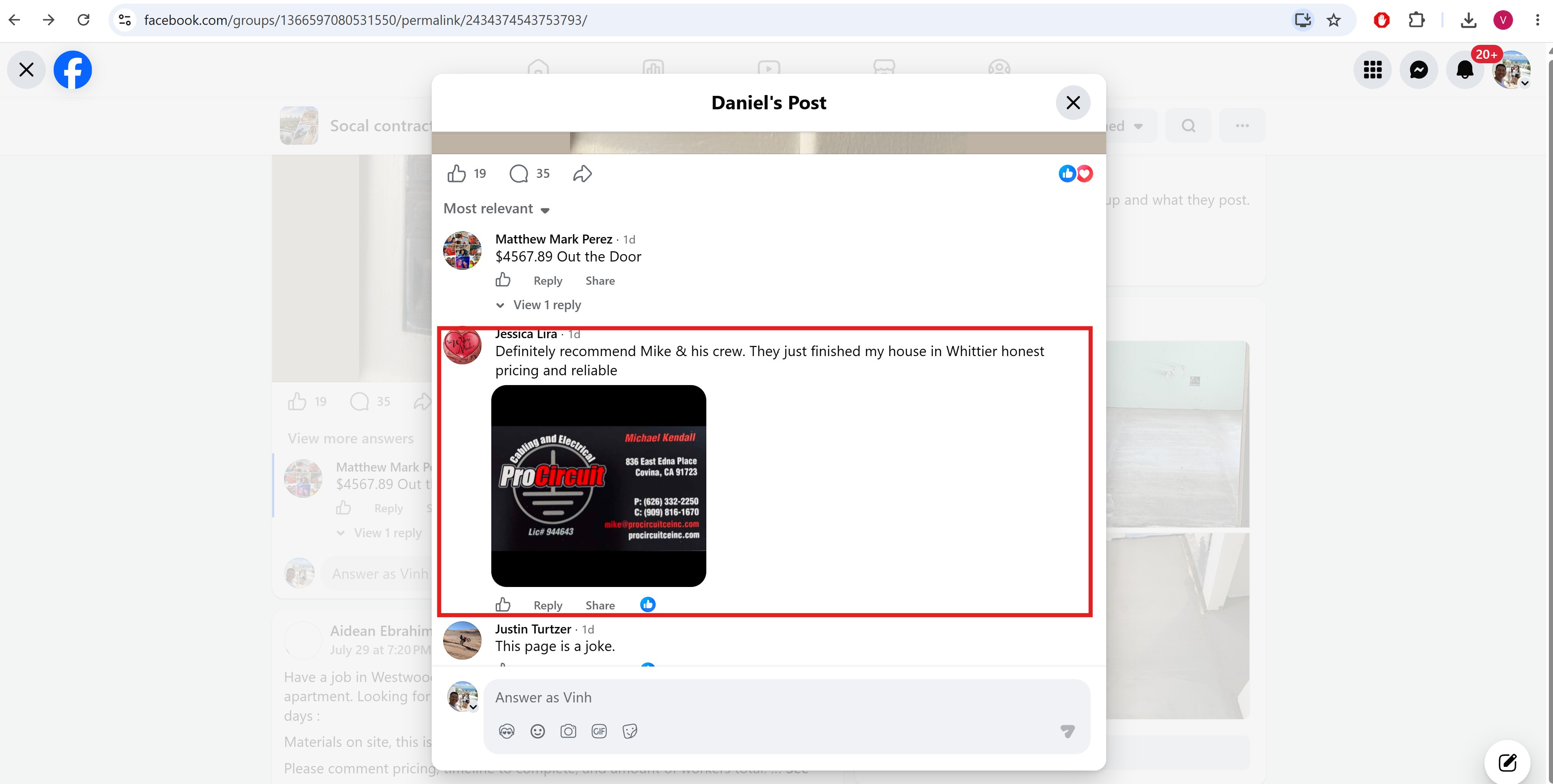The image size is (1553, 784).
Task: Click Matthew Mark Perez's avatar
Action: [462, 250]
